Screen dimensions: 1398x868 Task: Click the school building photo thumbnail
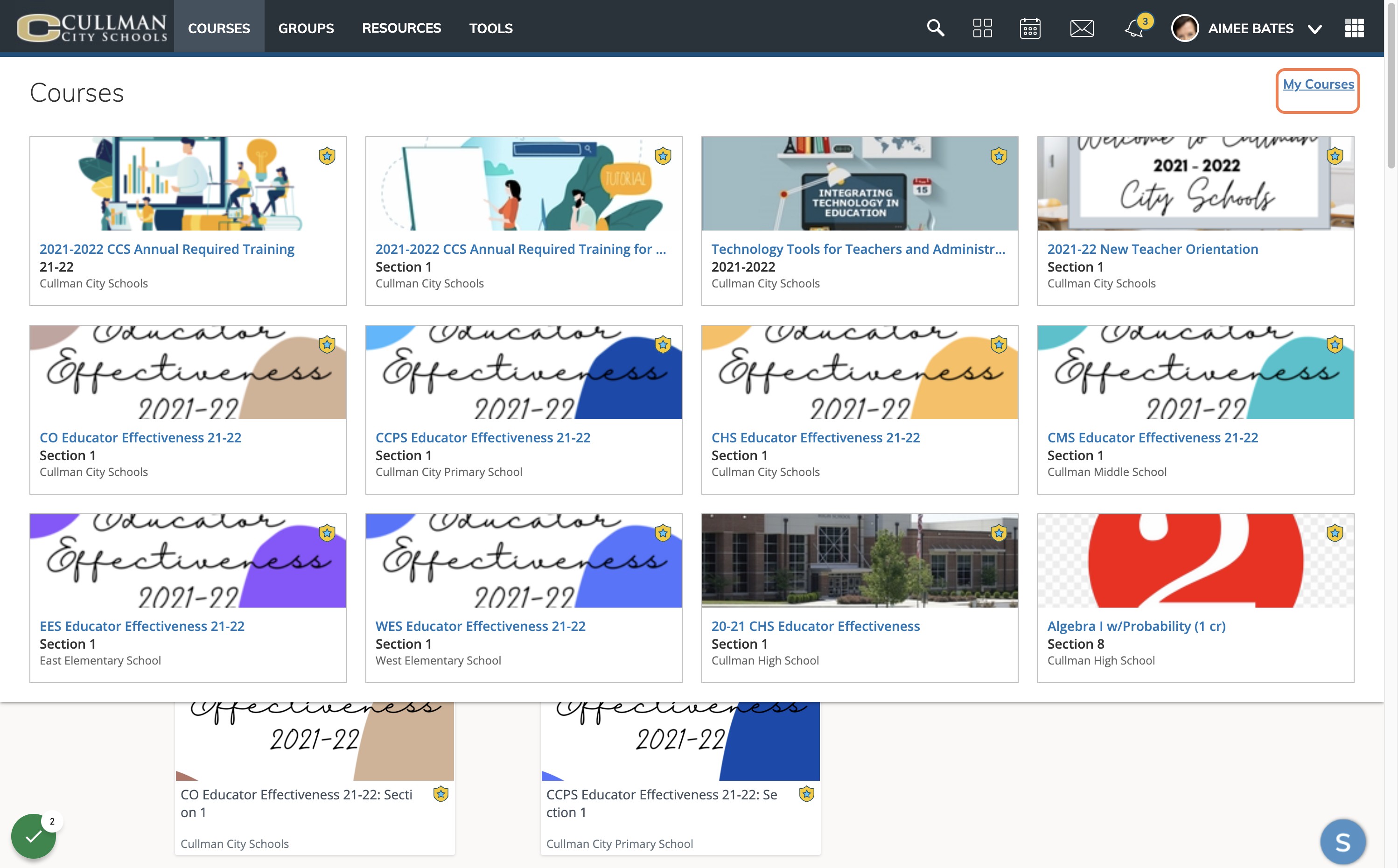tap(860, 561)
